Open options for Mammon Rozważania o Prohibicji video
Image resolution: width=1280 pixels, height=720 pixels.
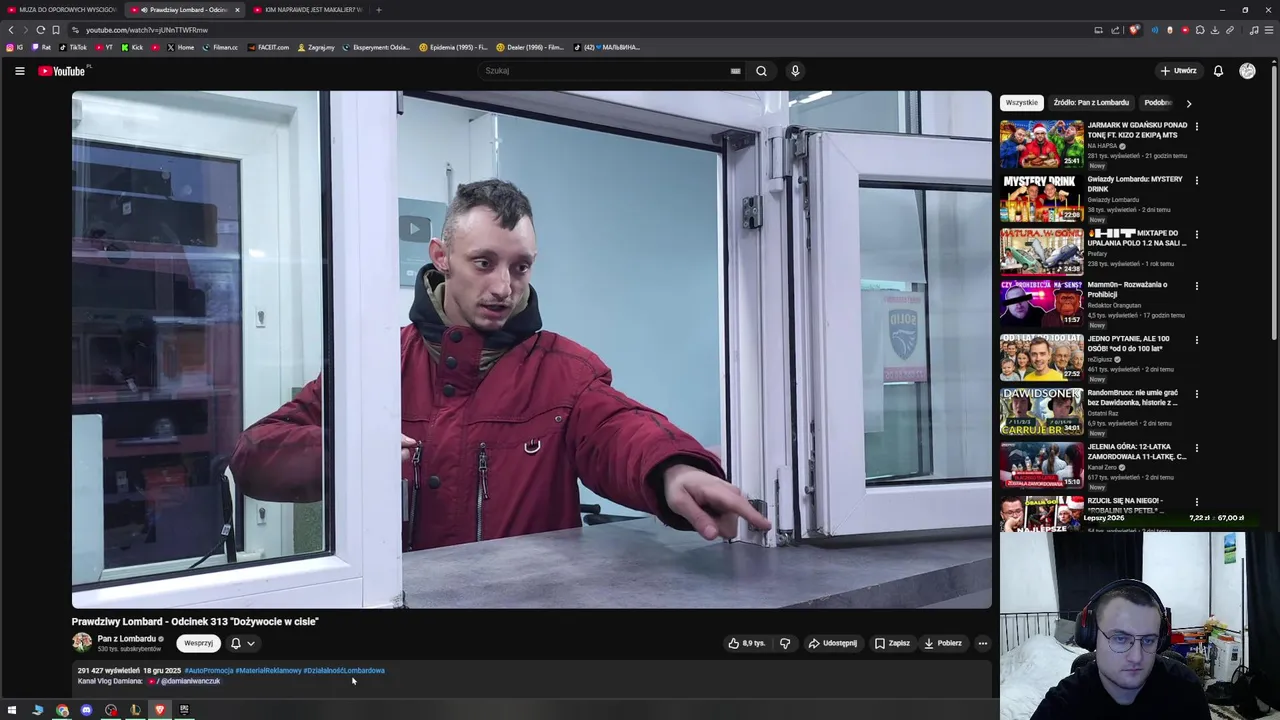pyautogui.click(x=1196, y=286)
